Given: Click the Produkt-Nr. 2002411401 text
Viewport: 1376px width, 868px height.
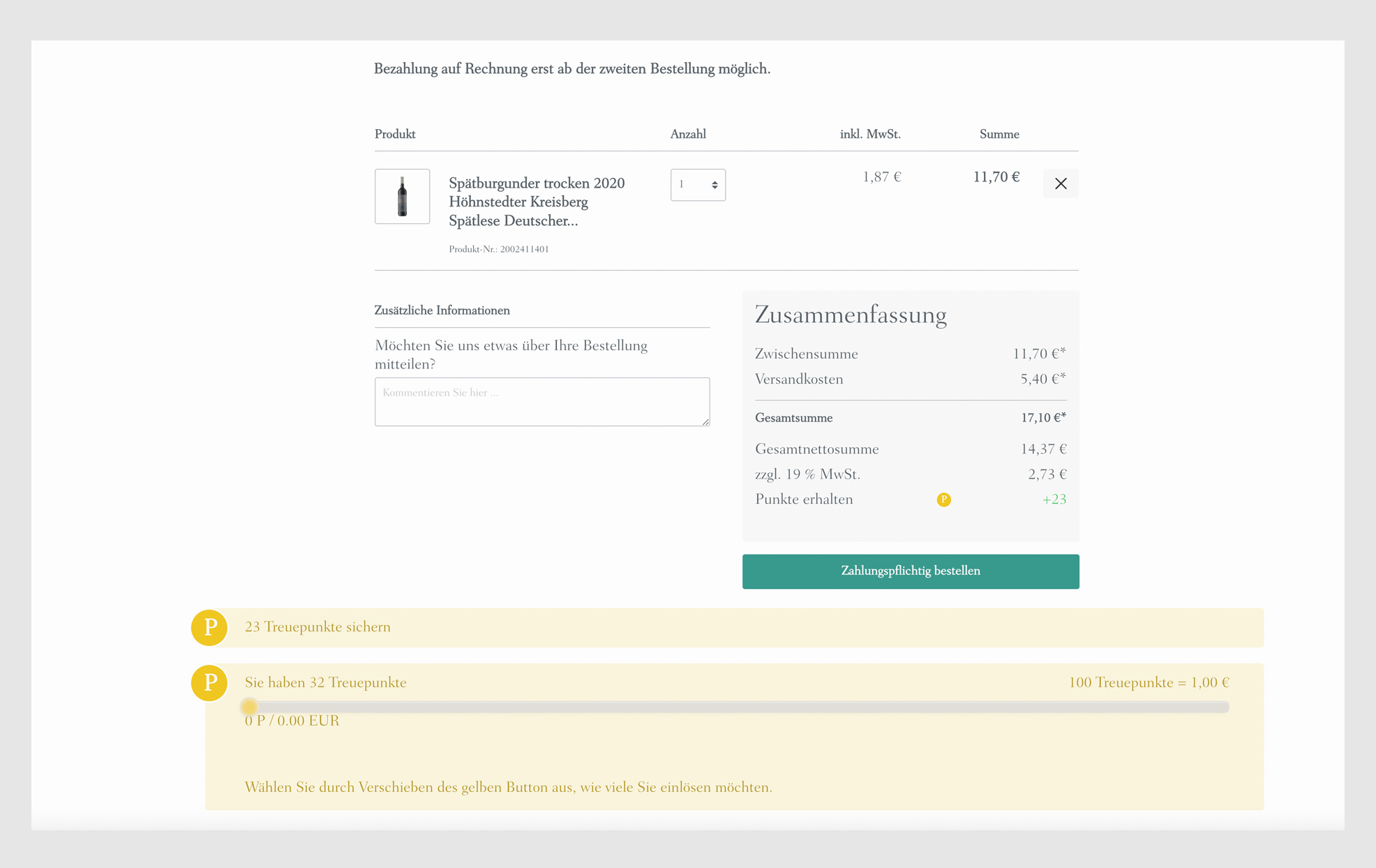Looking at the screenshot, I should (x=499, y=249).
